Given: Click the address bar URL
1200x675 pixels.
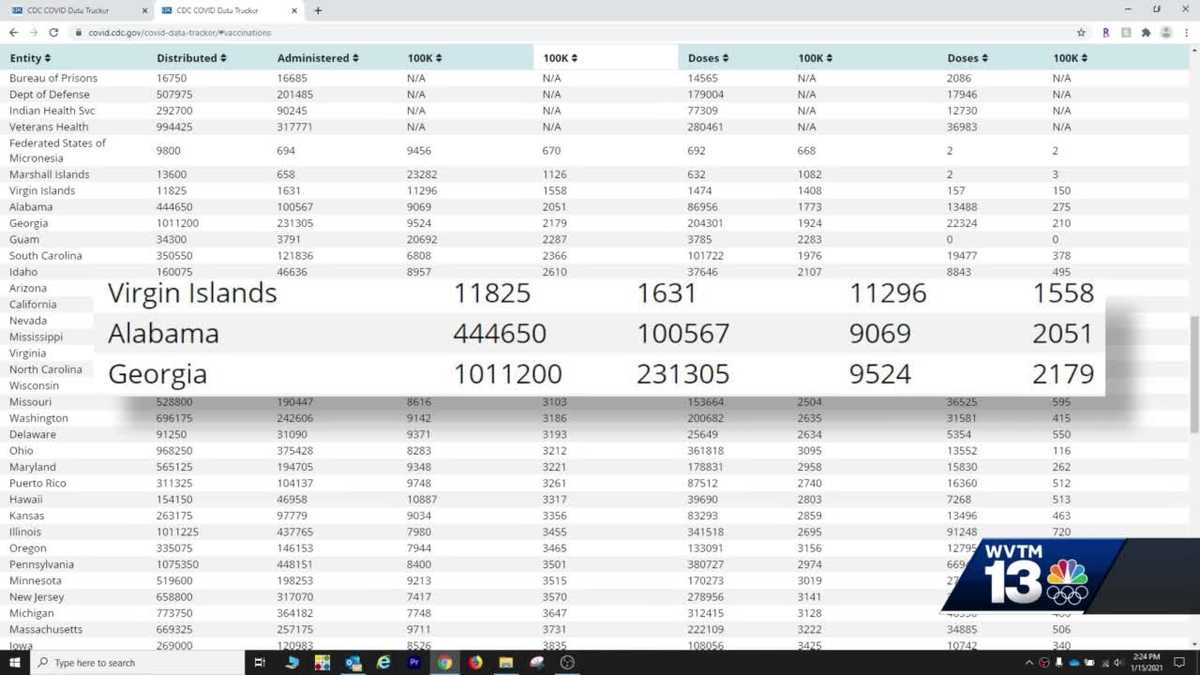Looking at the screenshot, I should pos(180,32).
